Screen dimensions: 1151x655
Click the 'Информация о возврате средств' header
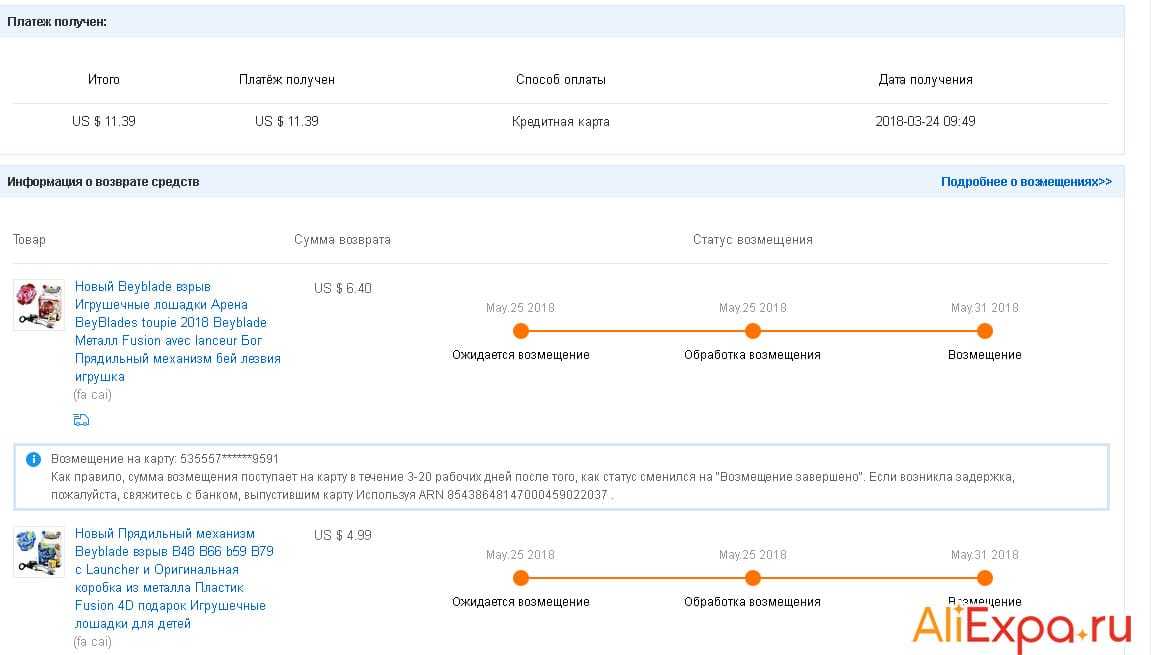coord(103,182)
